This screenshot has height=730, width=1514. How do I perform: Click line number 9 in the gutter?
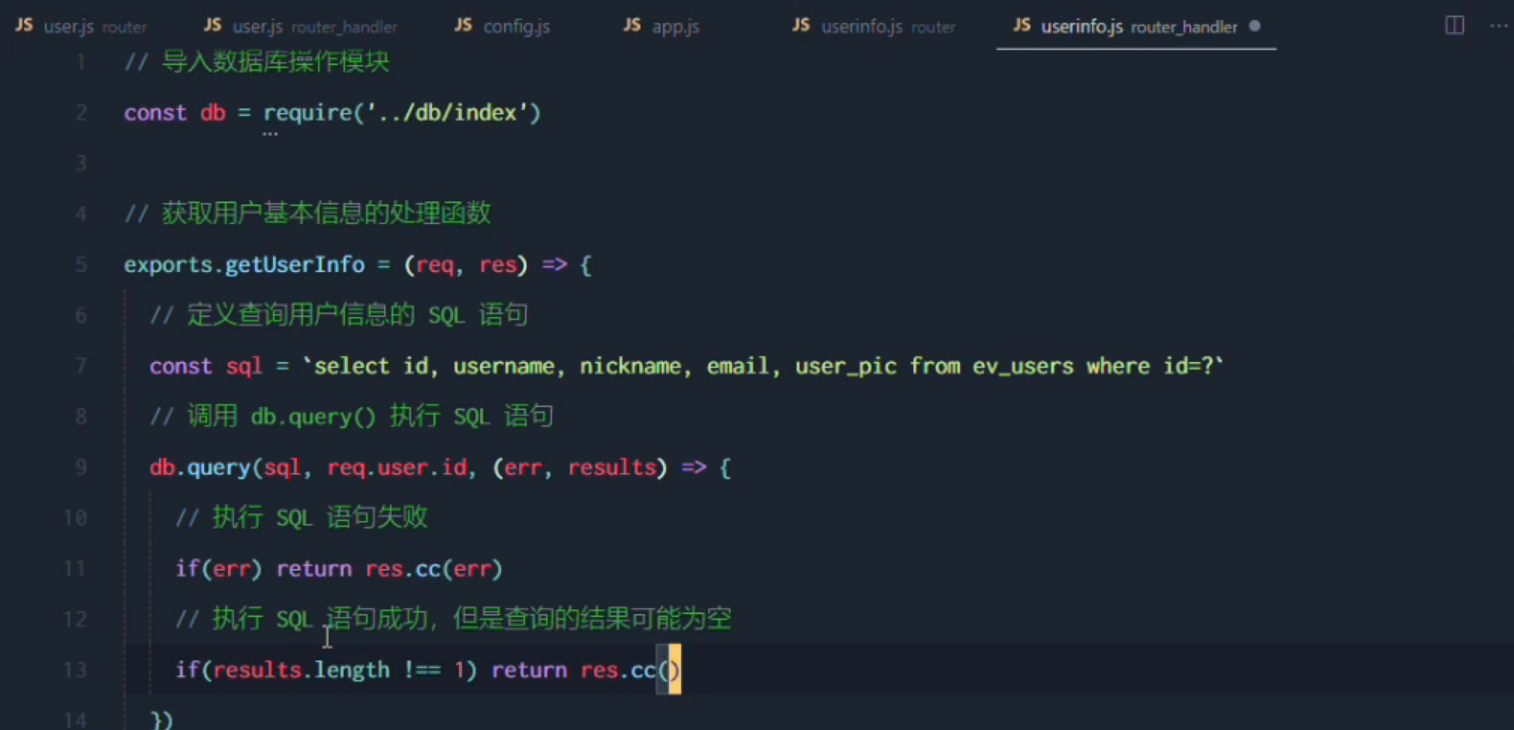point(81,467)
